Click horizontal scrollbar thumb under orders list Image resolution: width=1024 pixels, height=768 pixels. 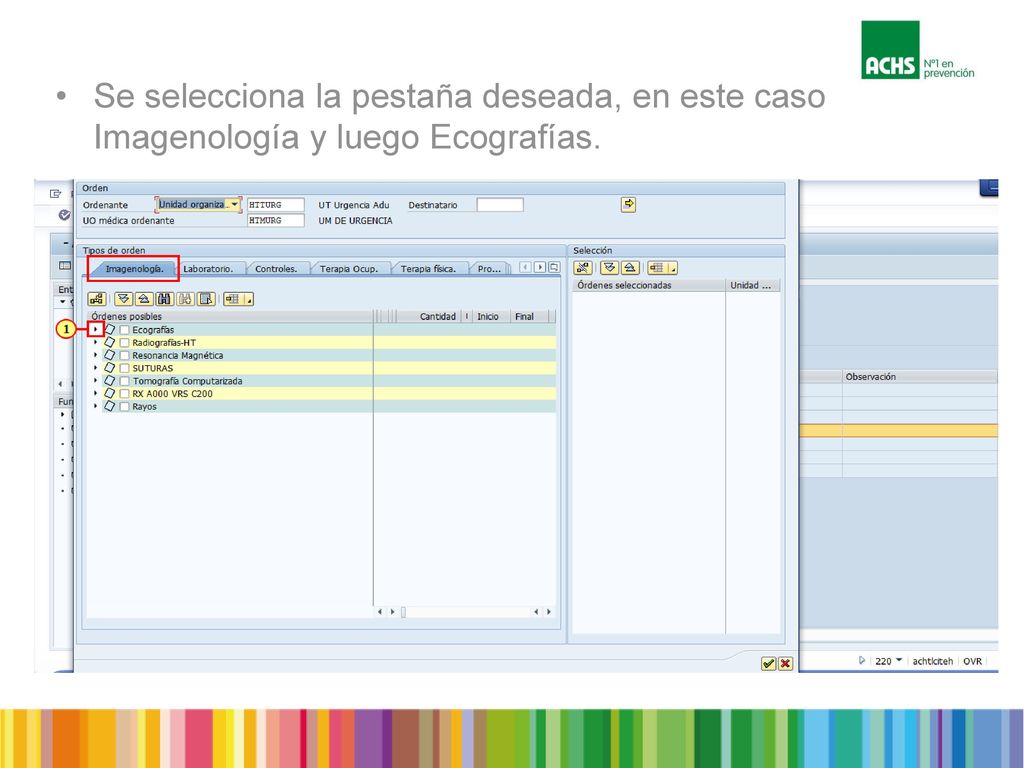click(x=403, y=612)
